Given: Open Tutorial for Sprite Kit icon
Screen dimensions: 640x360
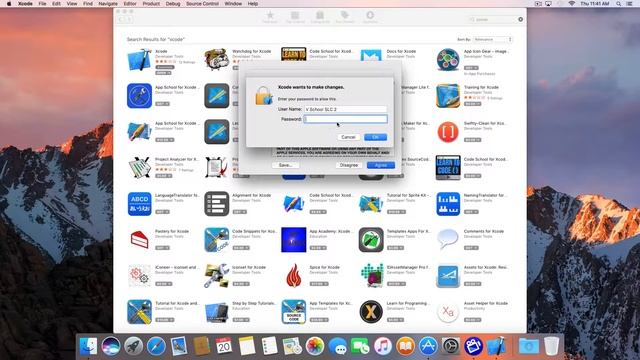Looking at the screenshot, I should pyautogui.click(x=371, y=204).
